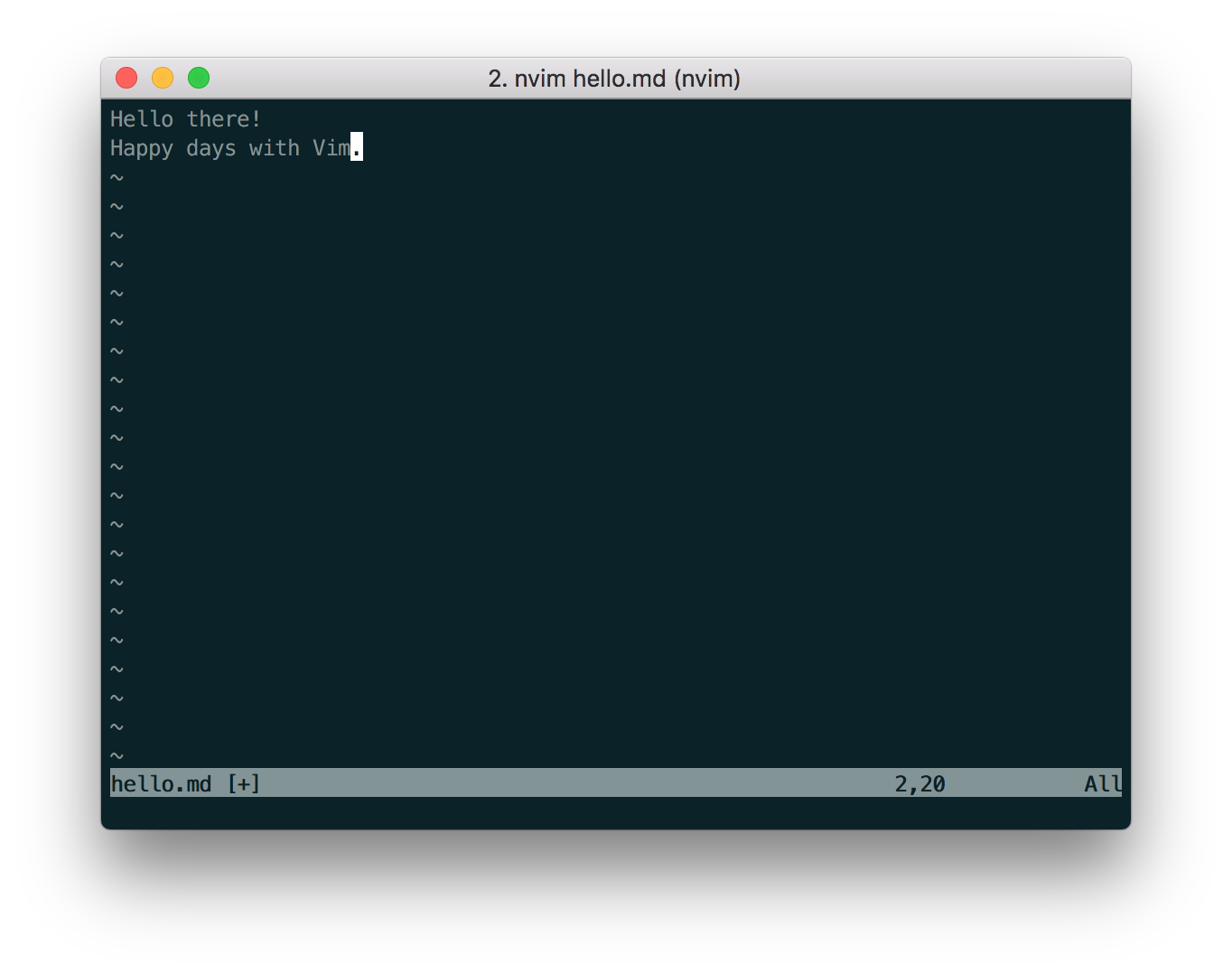The width and height of the screenshot is (1232, 974).
Task: Click the word 'Happy' on line two
Action: click(x=142, y=149)
